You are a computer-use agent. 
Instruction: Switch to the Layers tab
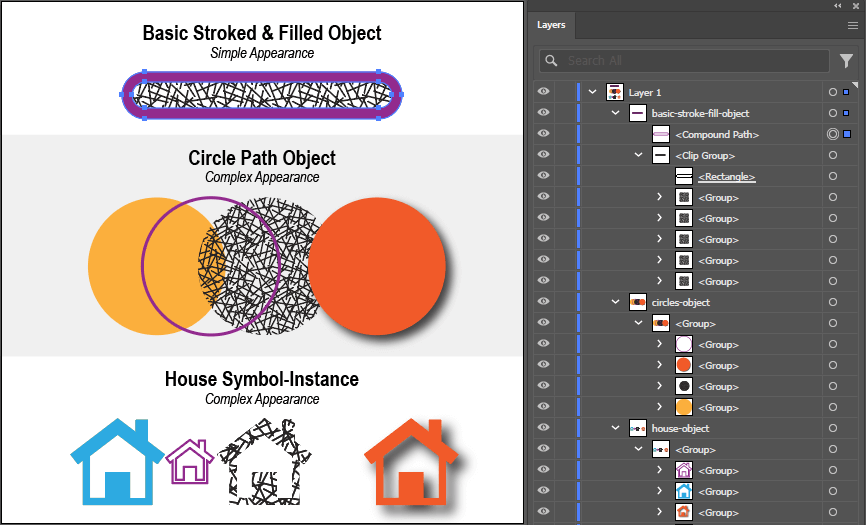(x=551, y=25)
